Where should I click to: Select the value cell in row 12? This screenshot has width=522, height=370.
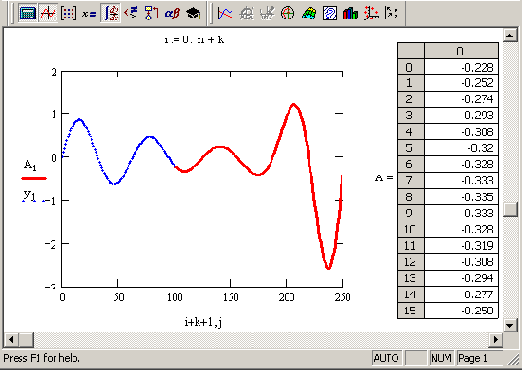[x=461, y=262]
